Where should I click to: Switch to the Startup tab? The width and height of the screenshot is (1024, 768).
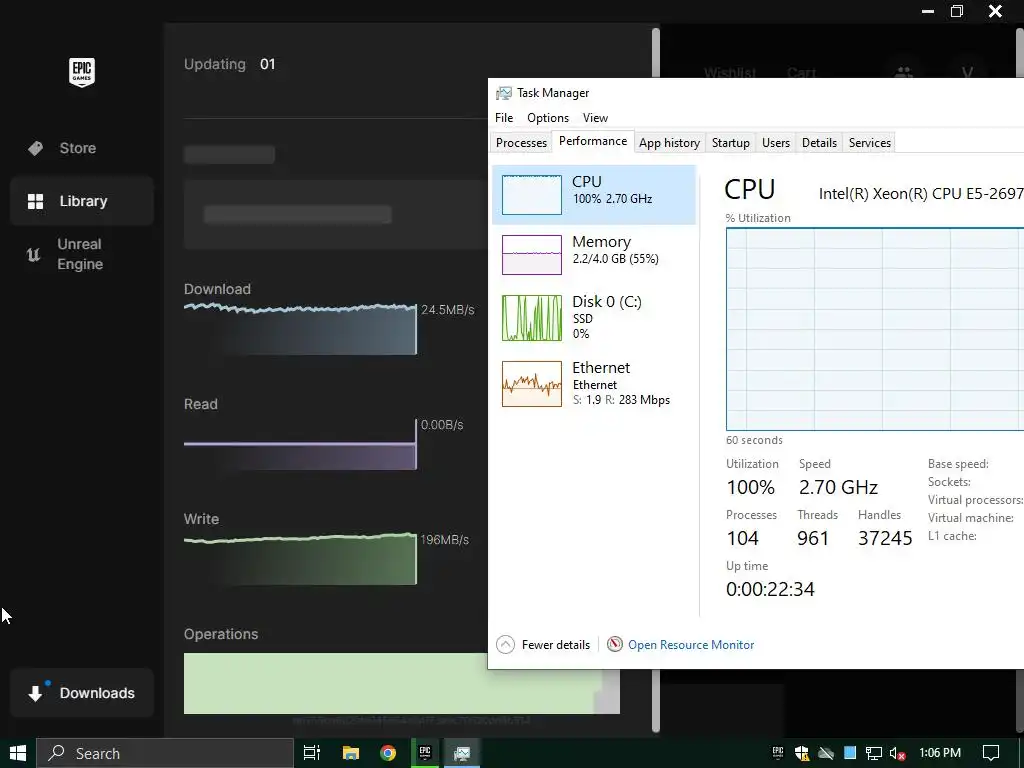[x=730, y=142]
